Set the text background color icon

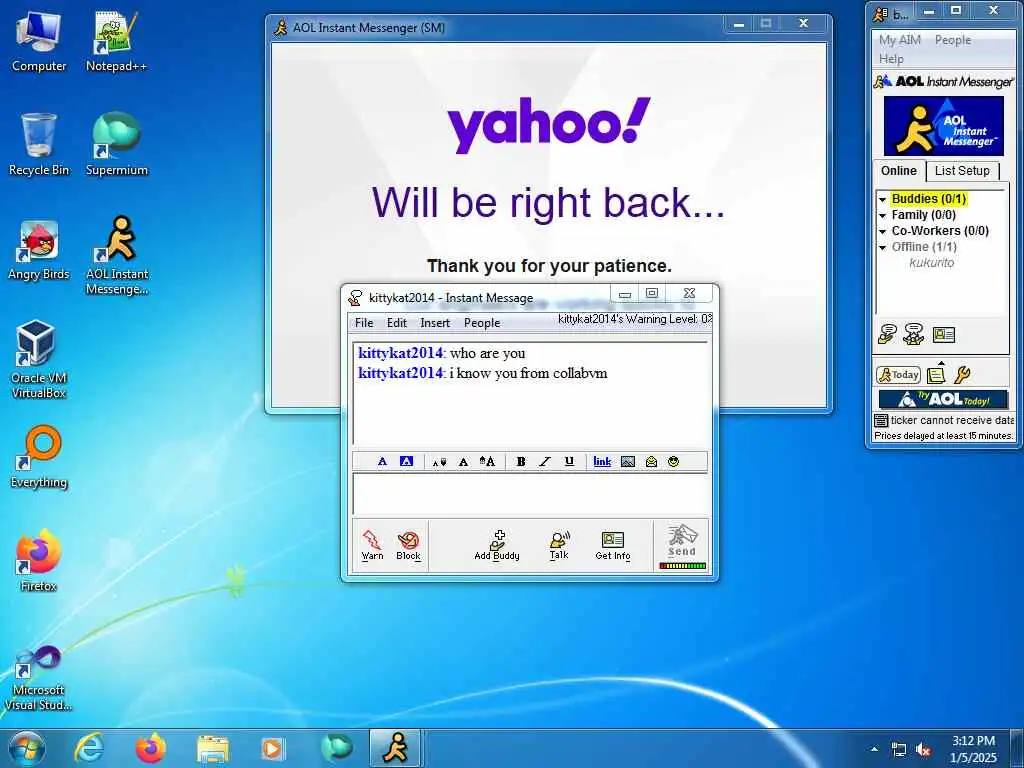coord(406,462)
